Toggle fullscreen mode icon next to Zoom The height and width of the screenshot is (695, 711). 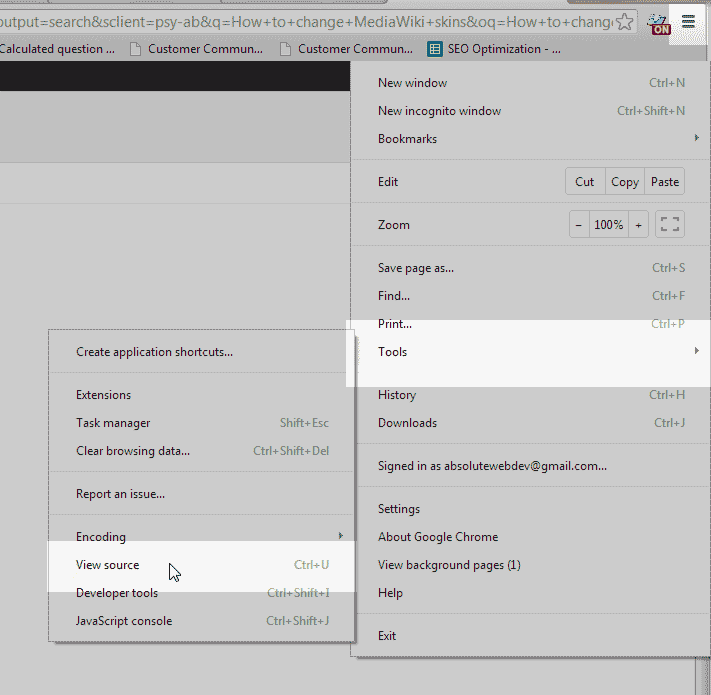[x=670, y=224]
